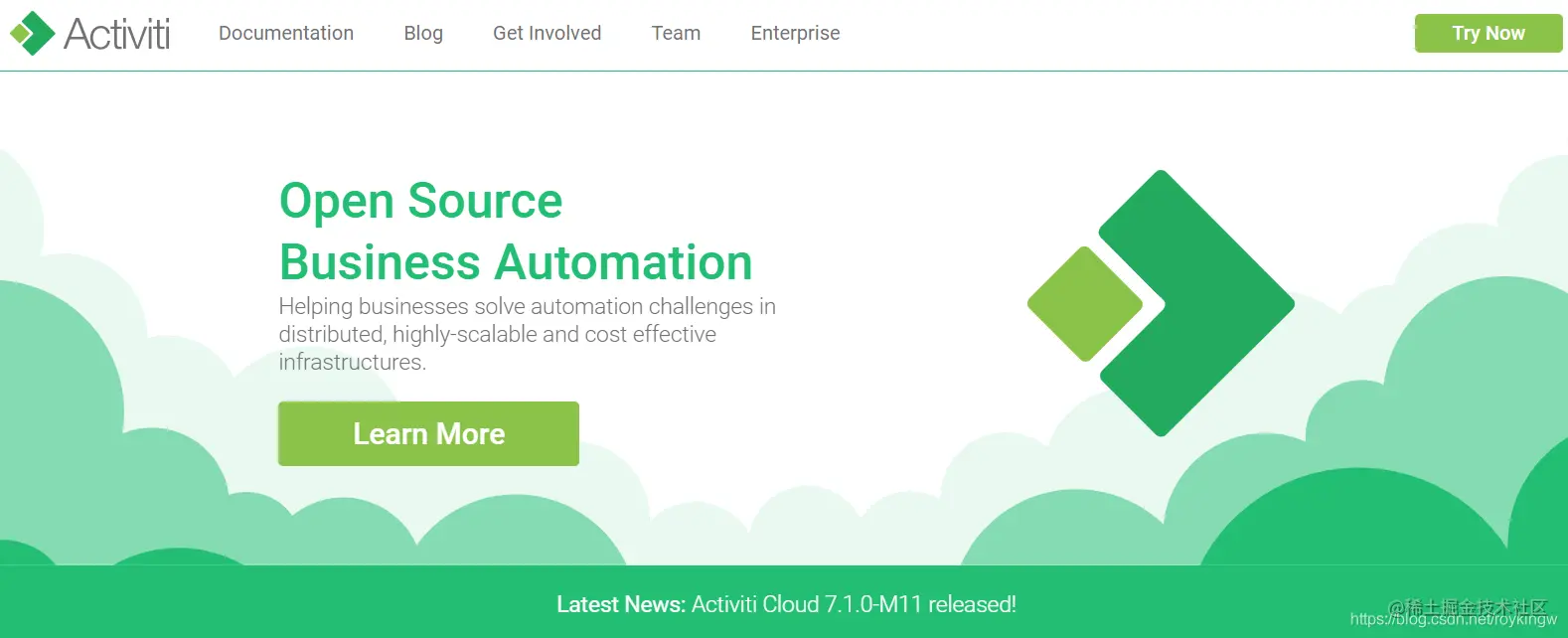Click the 'Helping businesses solve automation challenges' paragraph
Viewport: 1568px width, 638px height.
(x=527, y=334)
